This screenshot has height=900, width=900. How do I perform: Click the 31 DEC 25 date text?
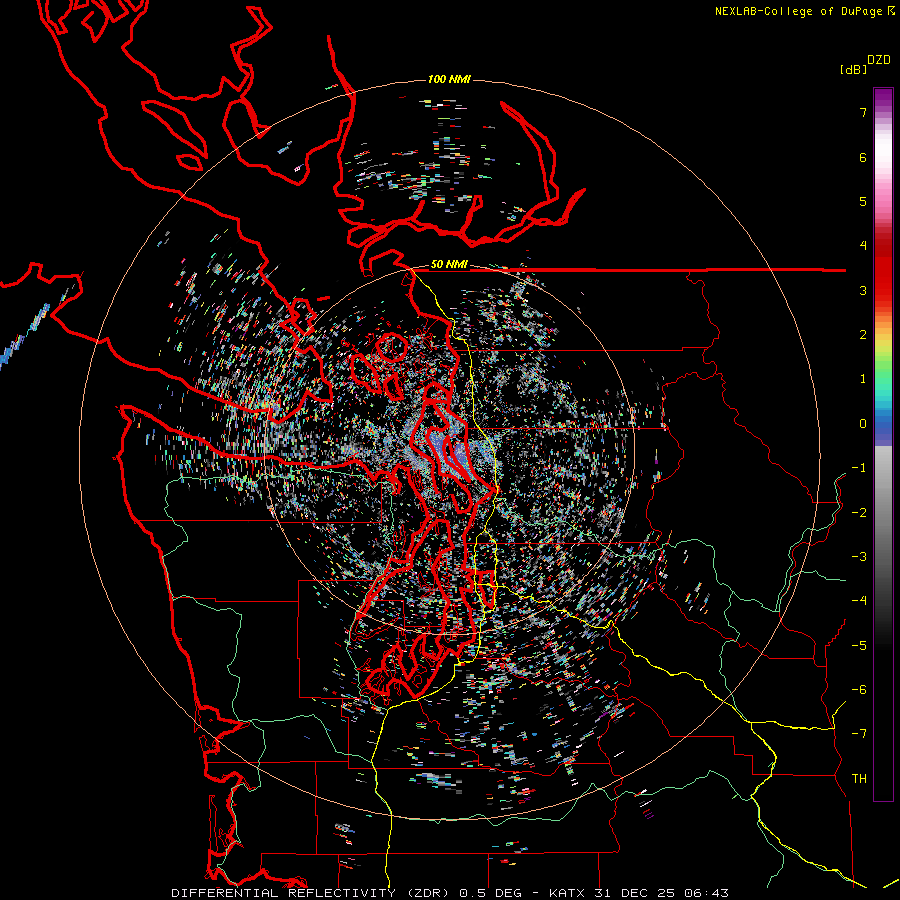pos(635,893)
